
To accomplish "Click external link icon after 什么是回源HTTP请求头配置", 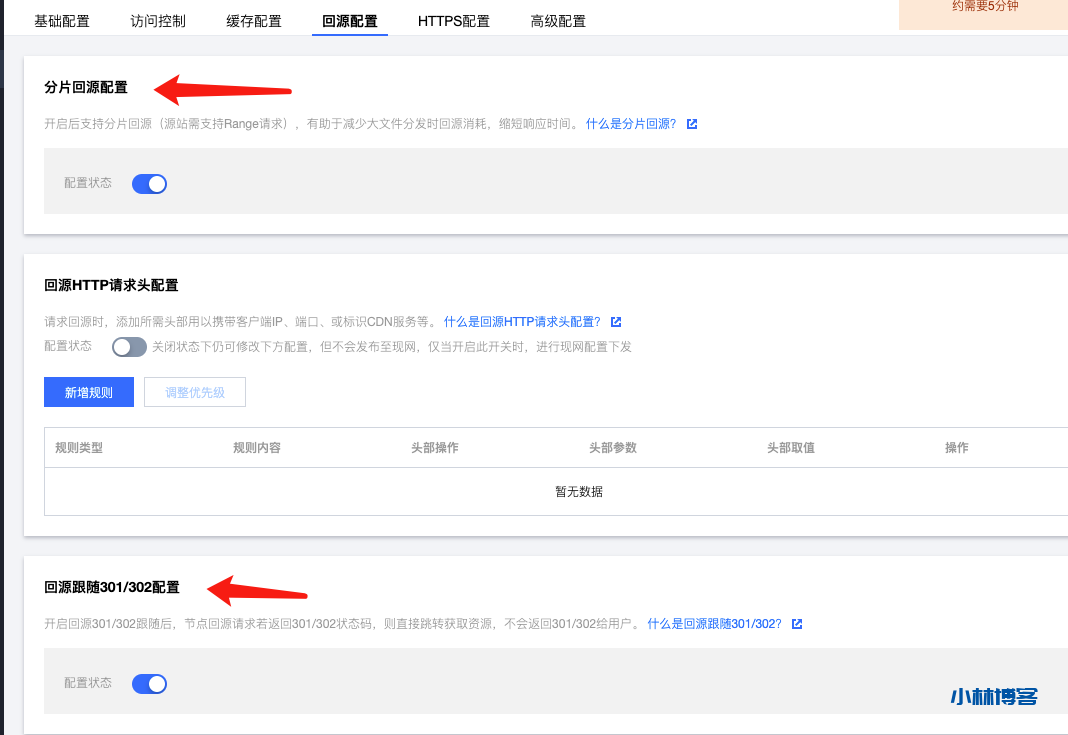I will [615, 321].
